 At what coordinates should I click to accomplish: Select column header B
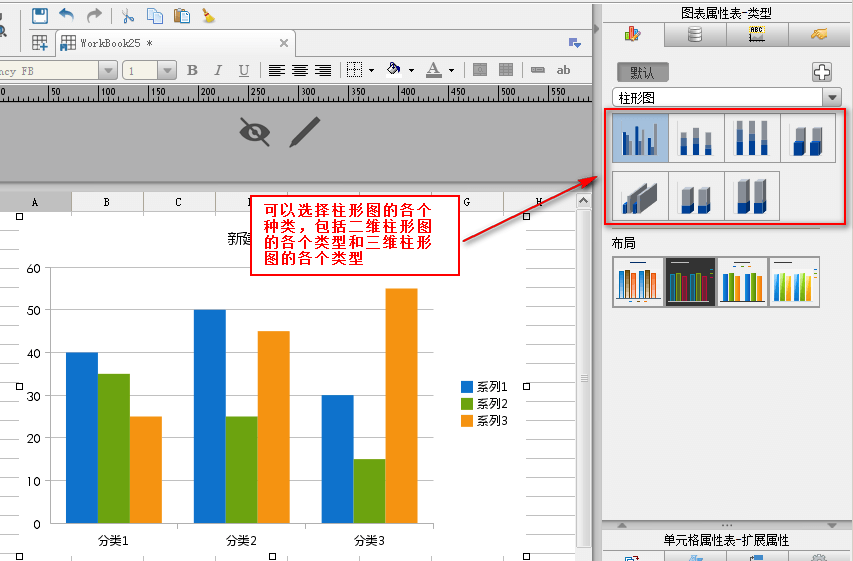pyautogui.click(x=107, y=202)
